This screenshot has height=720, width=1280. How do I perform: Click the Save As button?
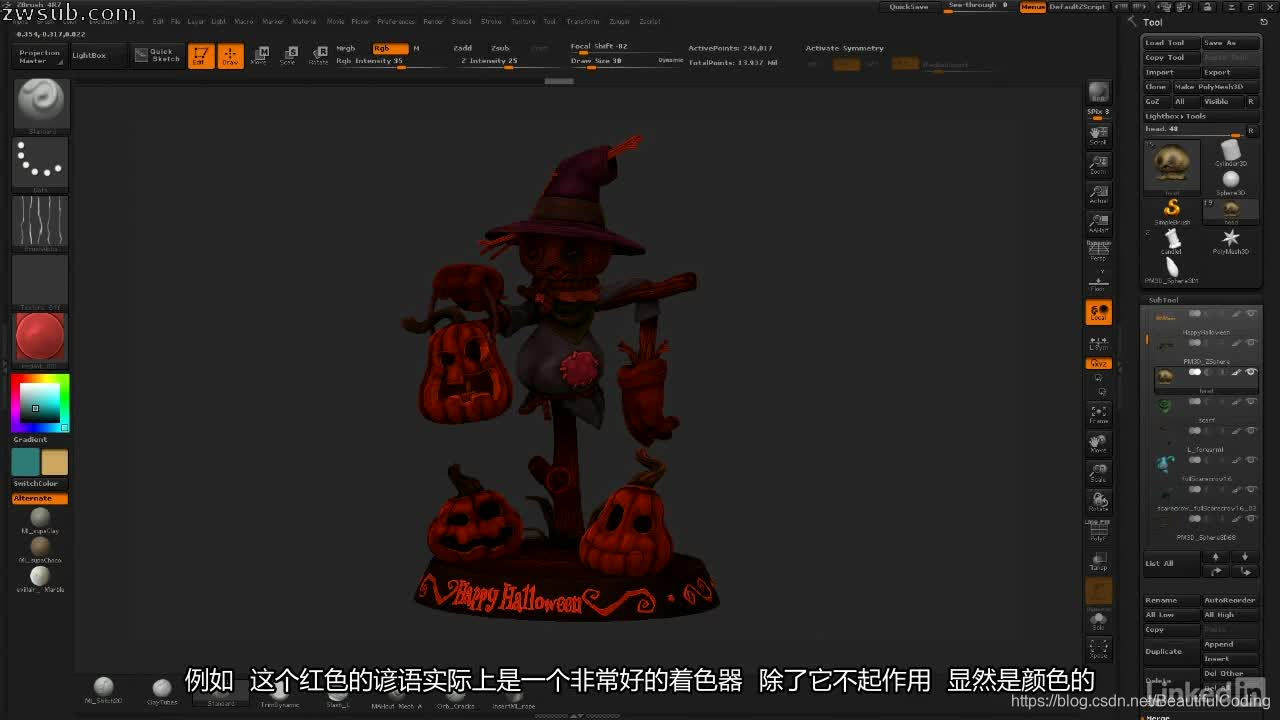[1229, 43]
